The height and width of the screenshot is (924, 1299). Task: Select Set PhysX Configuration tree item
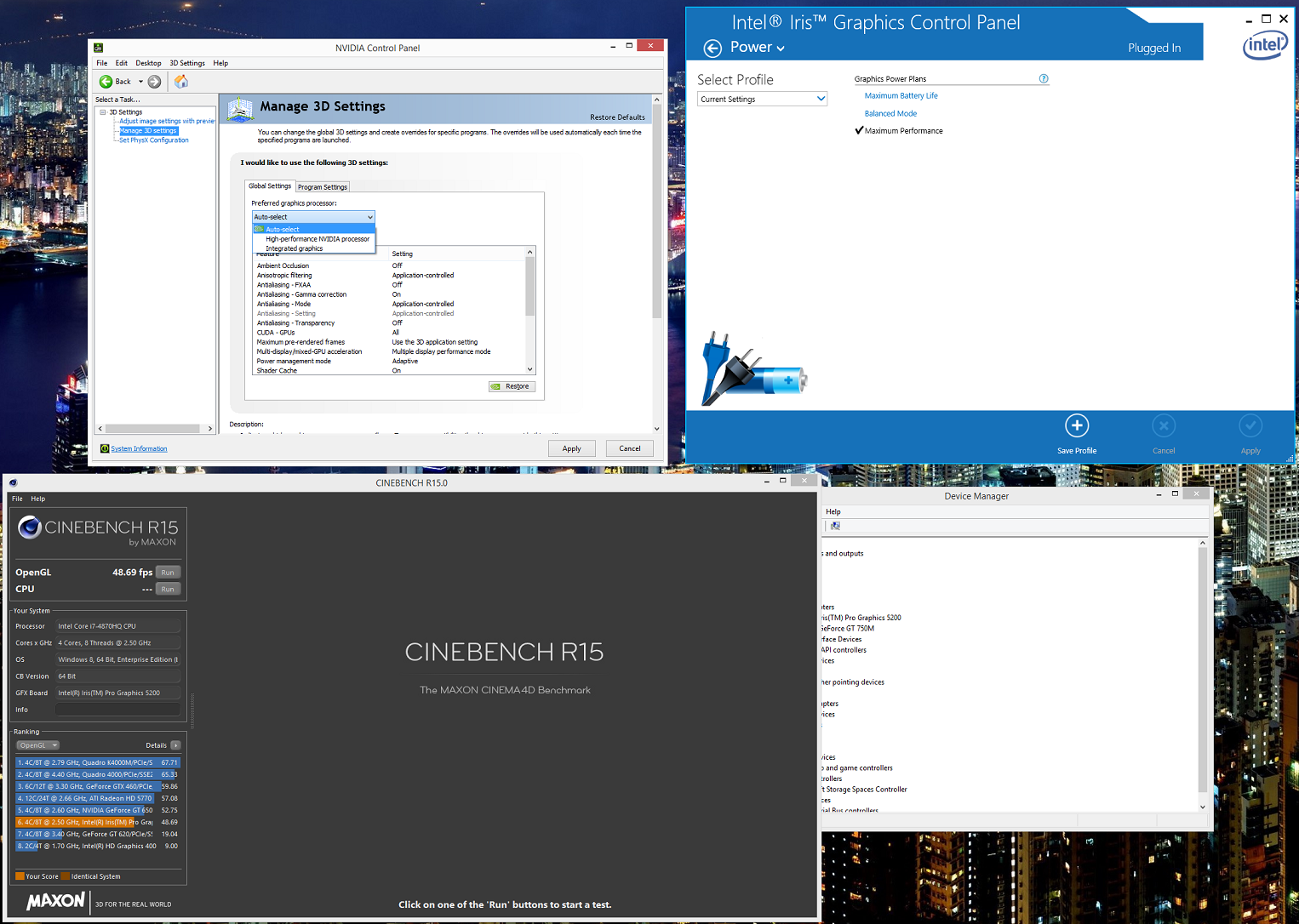[154, 140]
